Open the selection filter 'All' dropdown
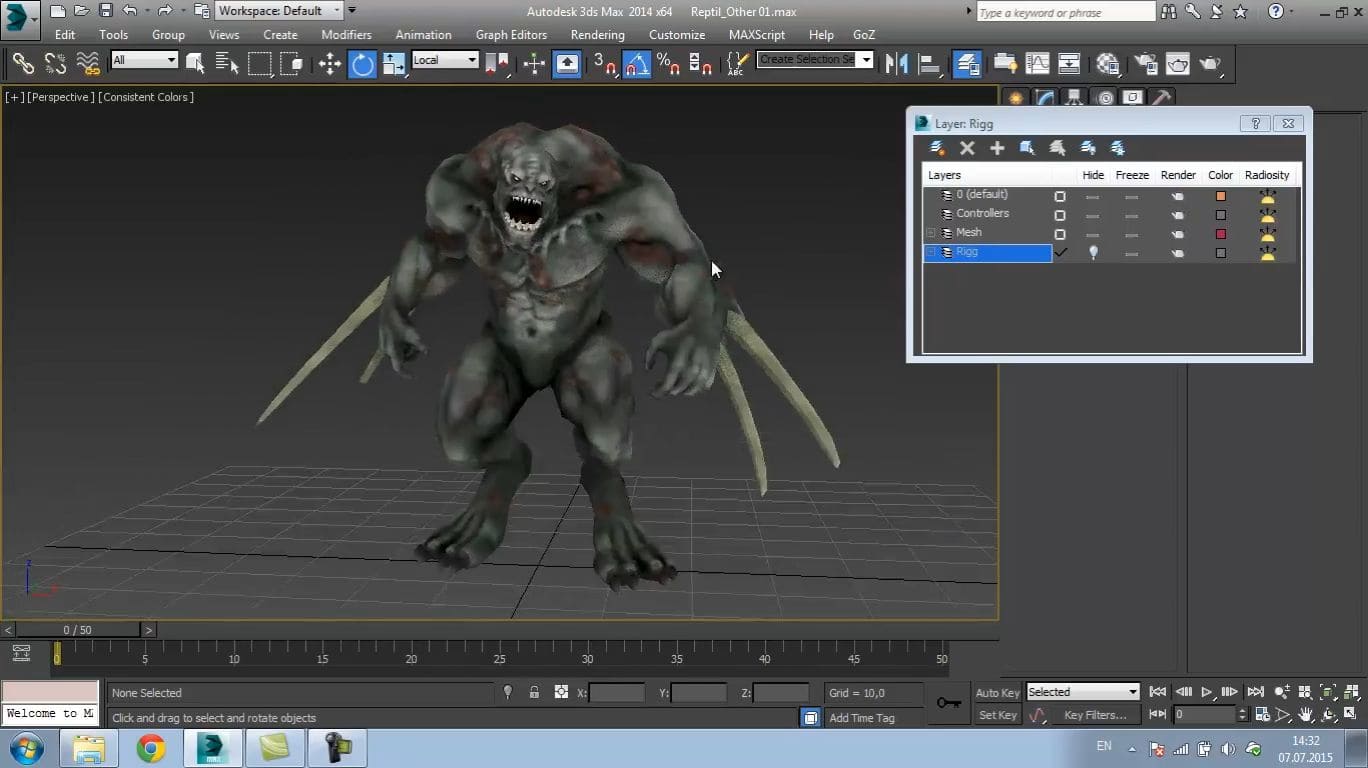Screen dimensions: 1368x768 [x=144, y=60]
